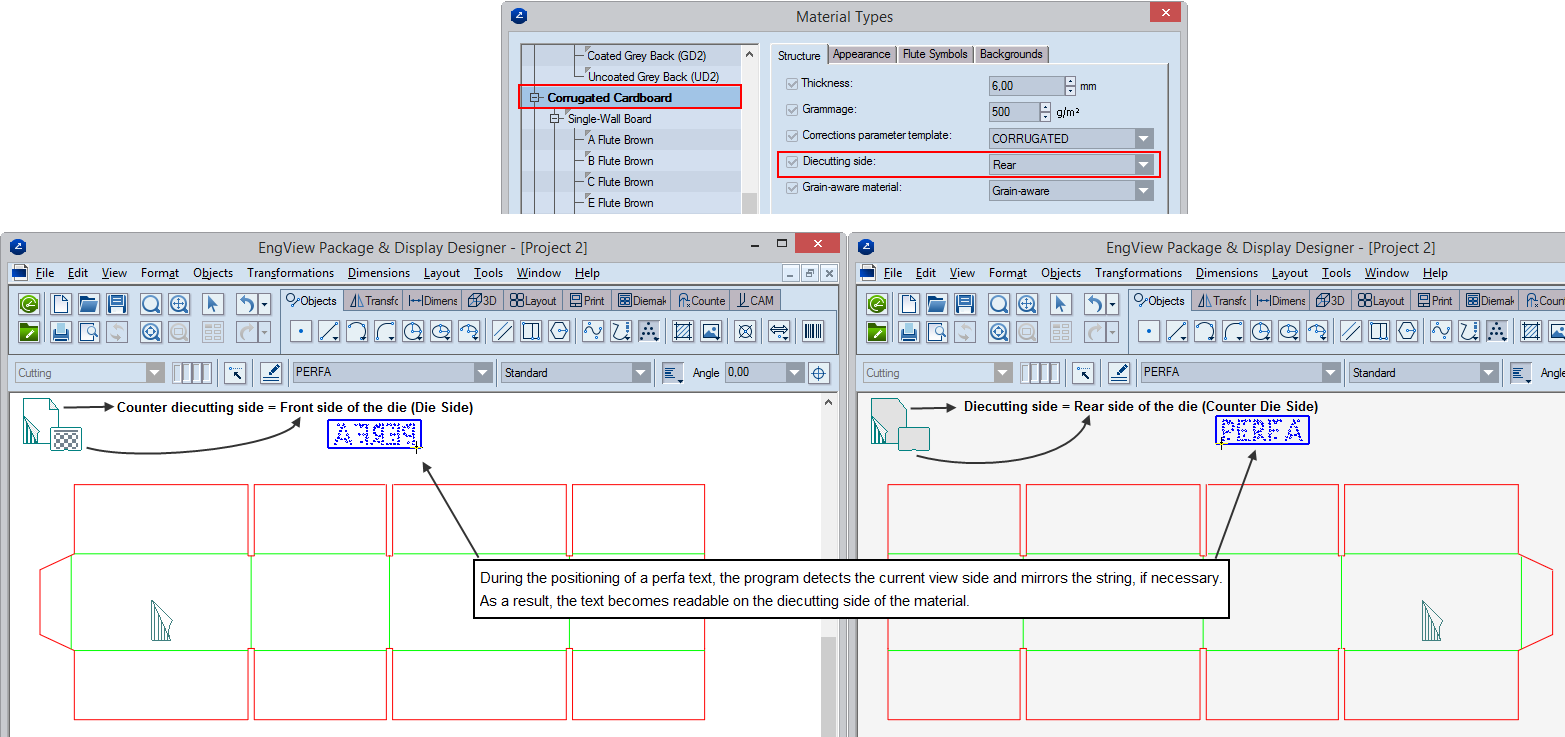Click the Save icon in left window toolbar
Screen dimensions: 1565x737
(117, 304)
